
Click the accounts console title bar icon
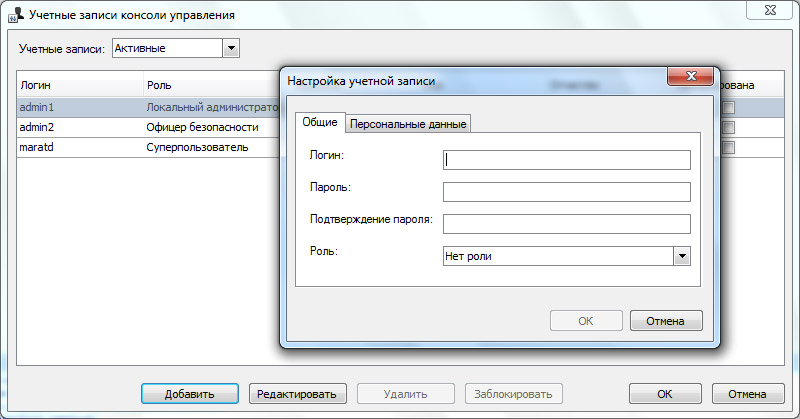click(15, 14)
